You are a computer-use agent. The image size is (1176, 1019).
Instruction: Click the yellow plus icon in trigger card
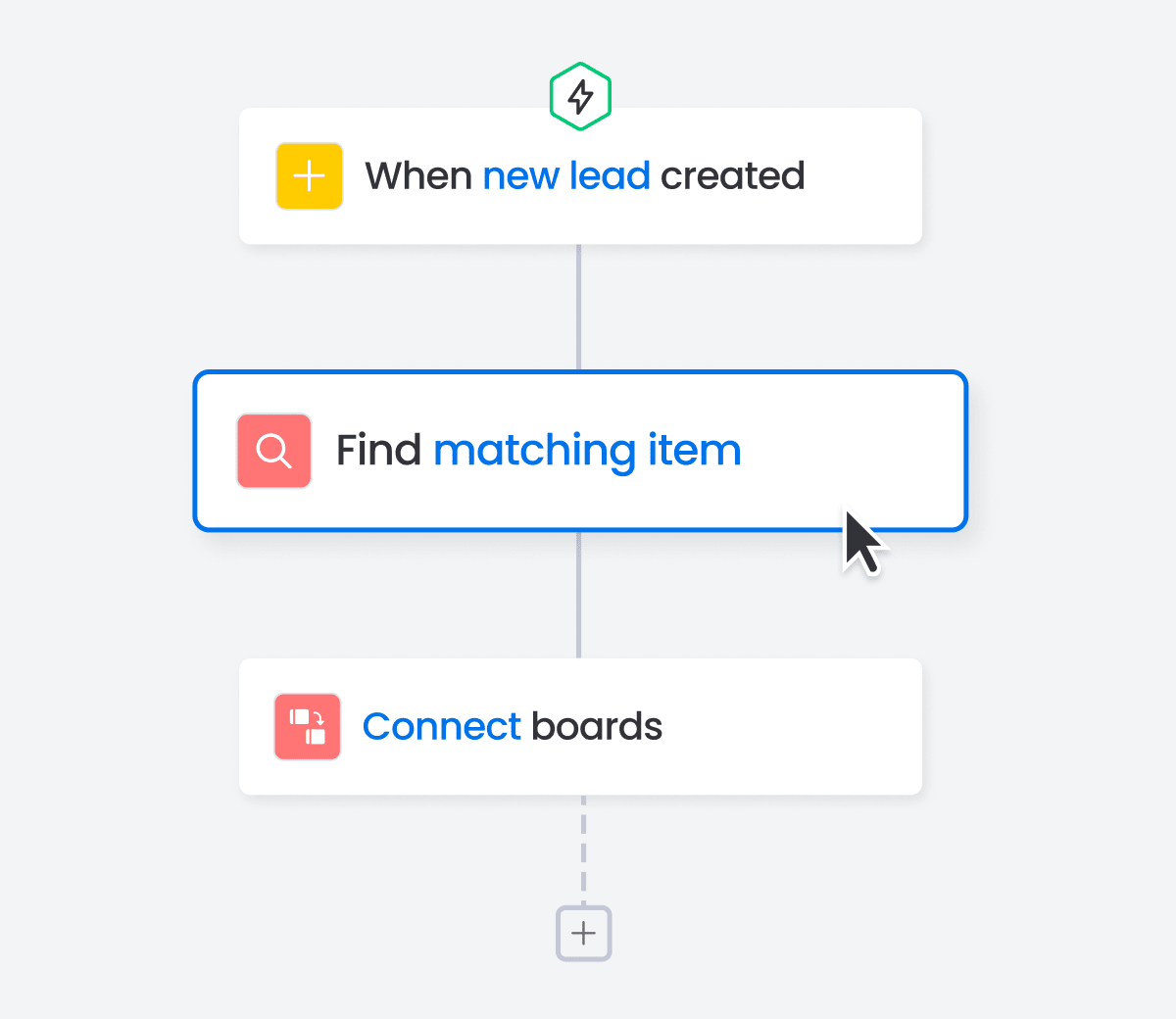point(310,176)
